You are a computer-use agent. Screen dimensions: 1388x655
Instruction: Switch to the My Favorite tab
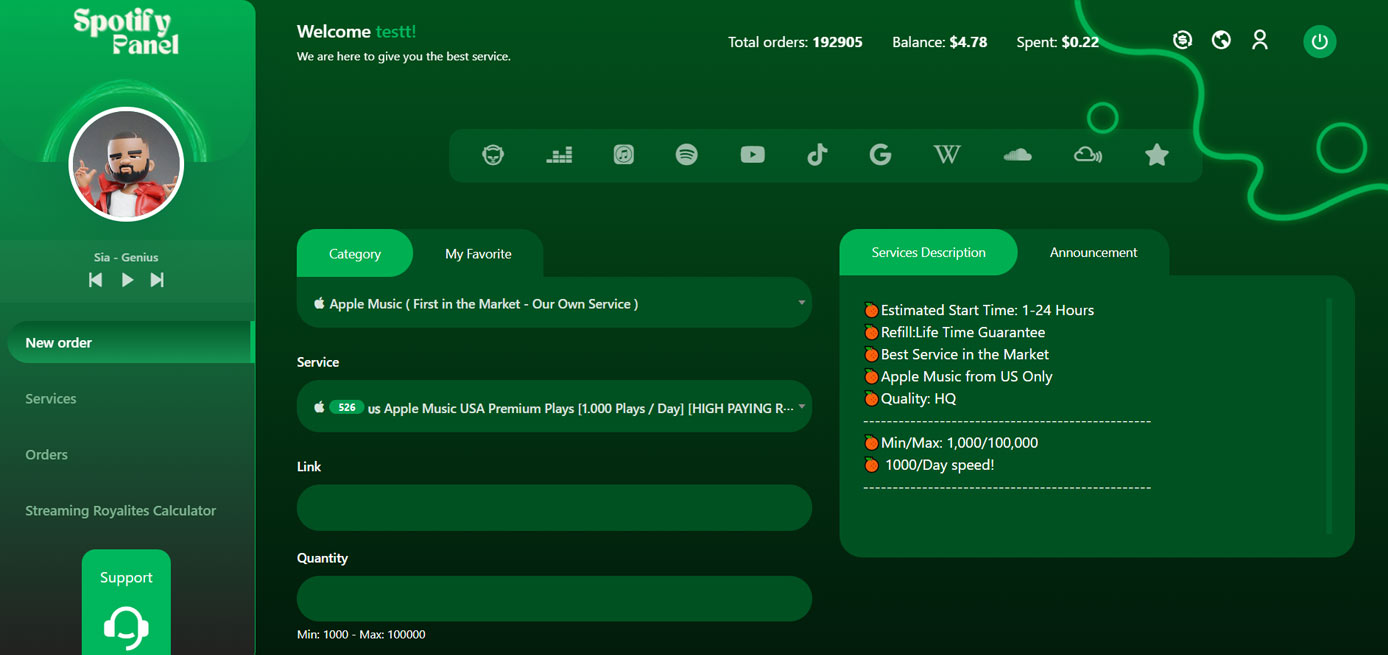[478, 254]
